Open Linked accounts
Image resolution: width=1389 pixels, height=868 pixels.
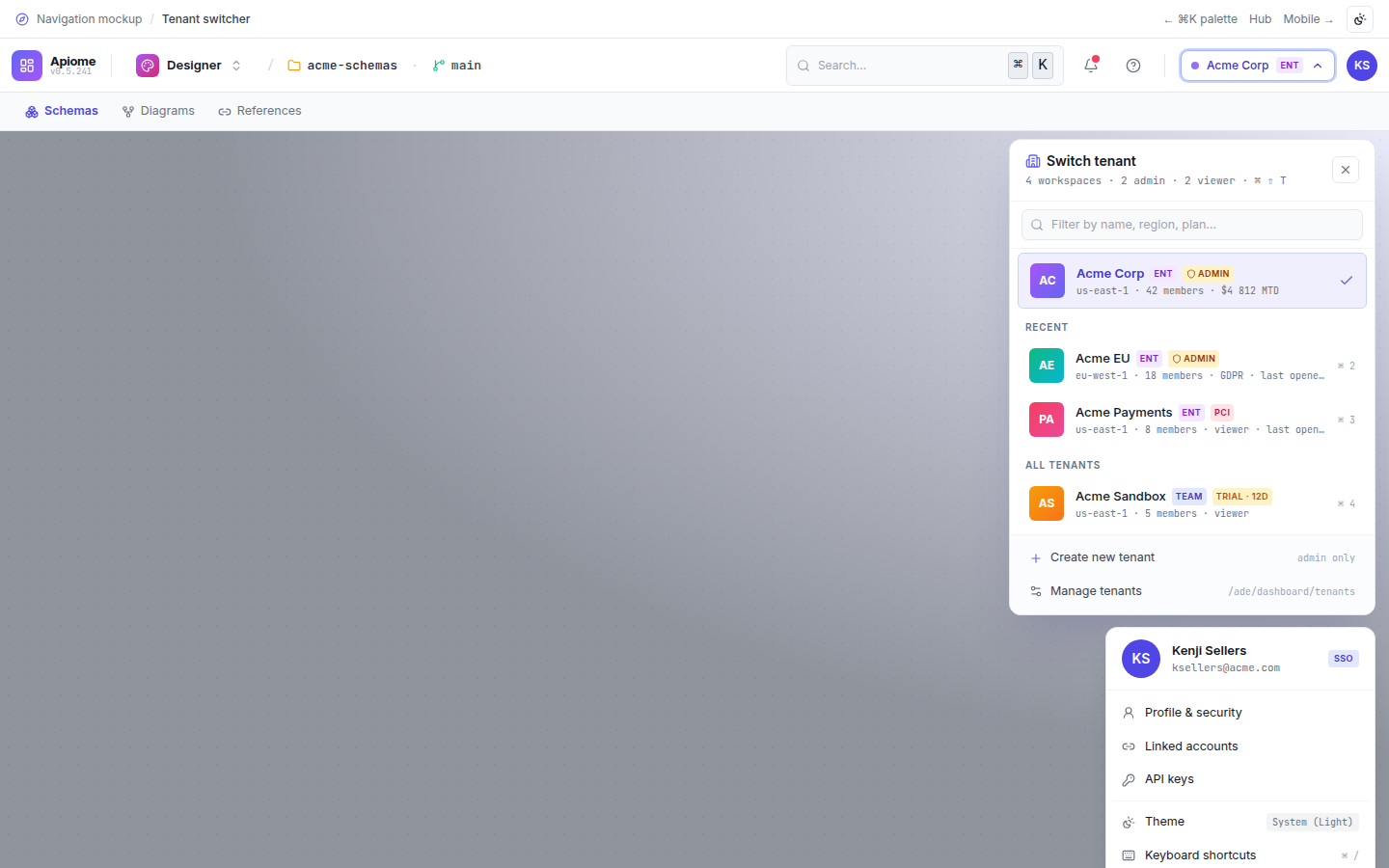click(1240, 746)
